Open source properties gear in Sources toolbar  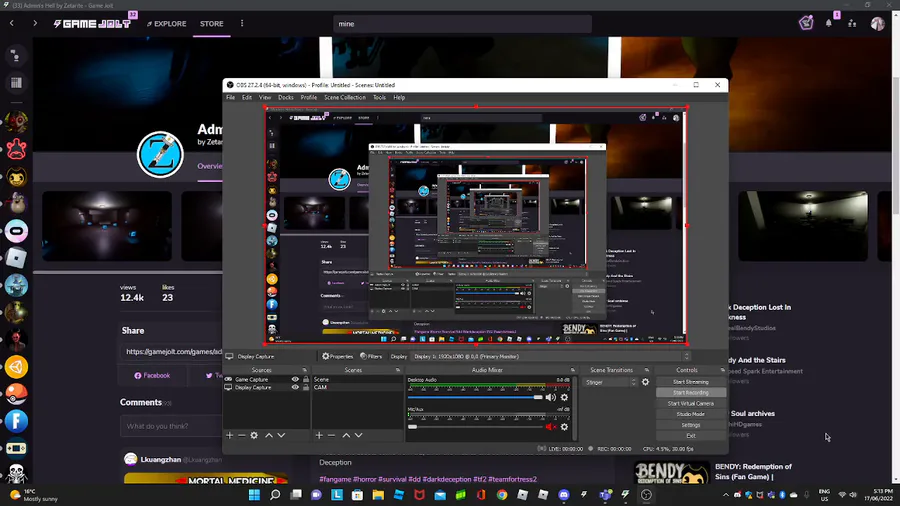(254, 435)
